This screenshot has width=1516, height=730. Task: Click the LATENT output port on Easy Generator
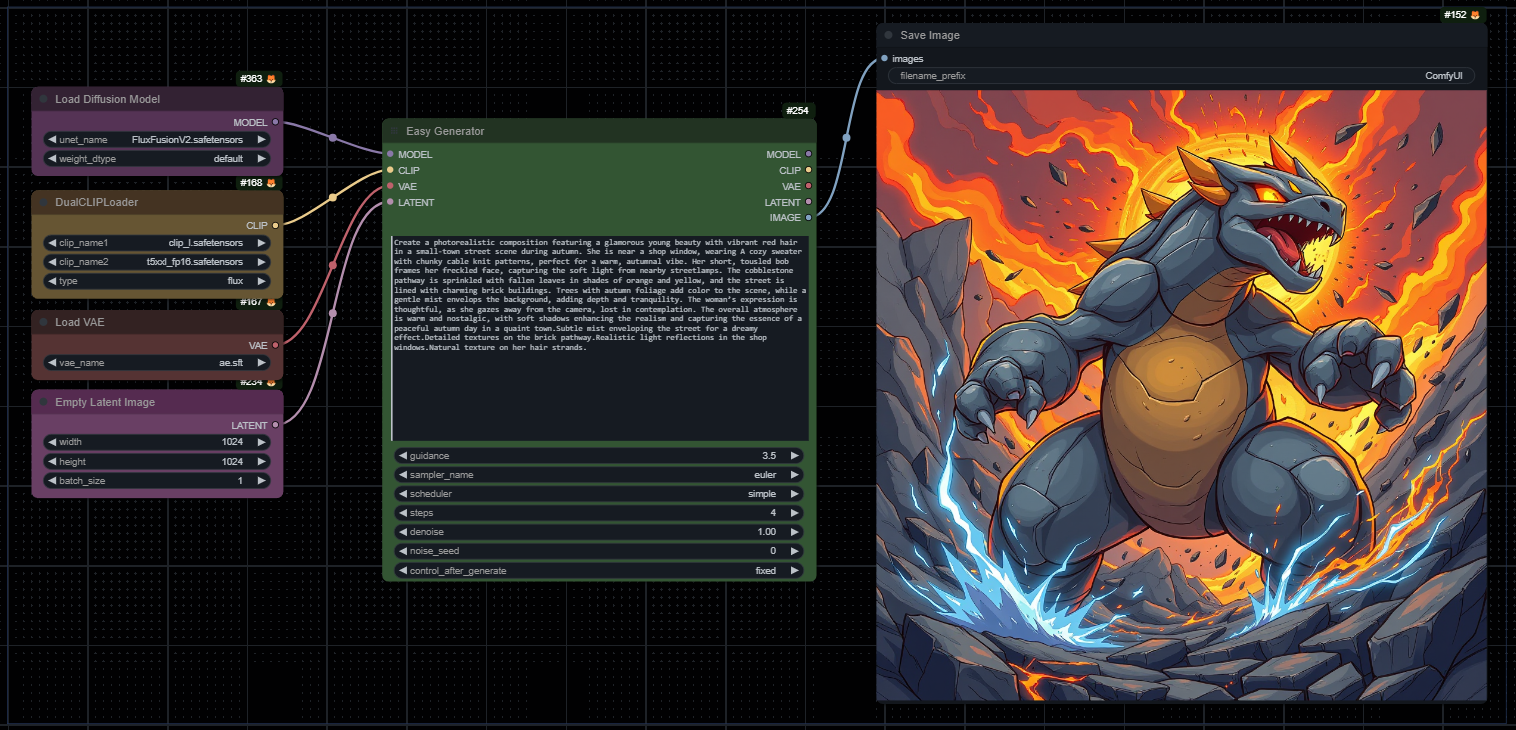click(808, 202)
